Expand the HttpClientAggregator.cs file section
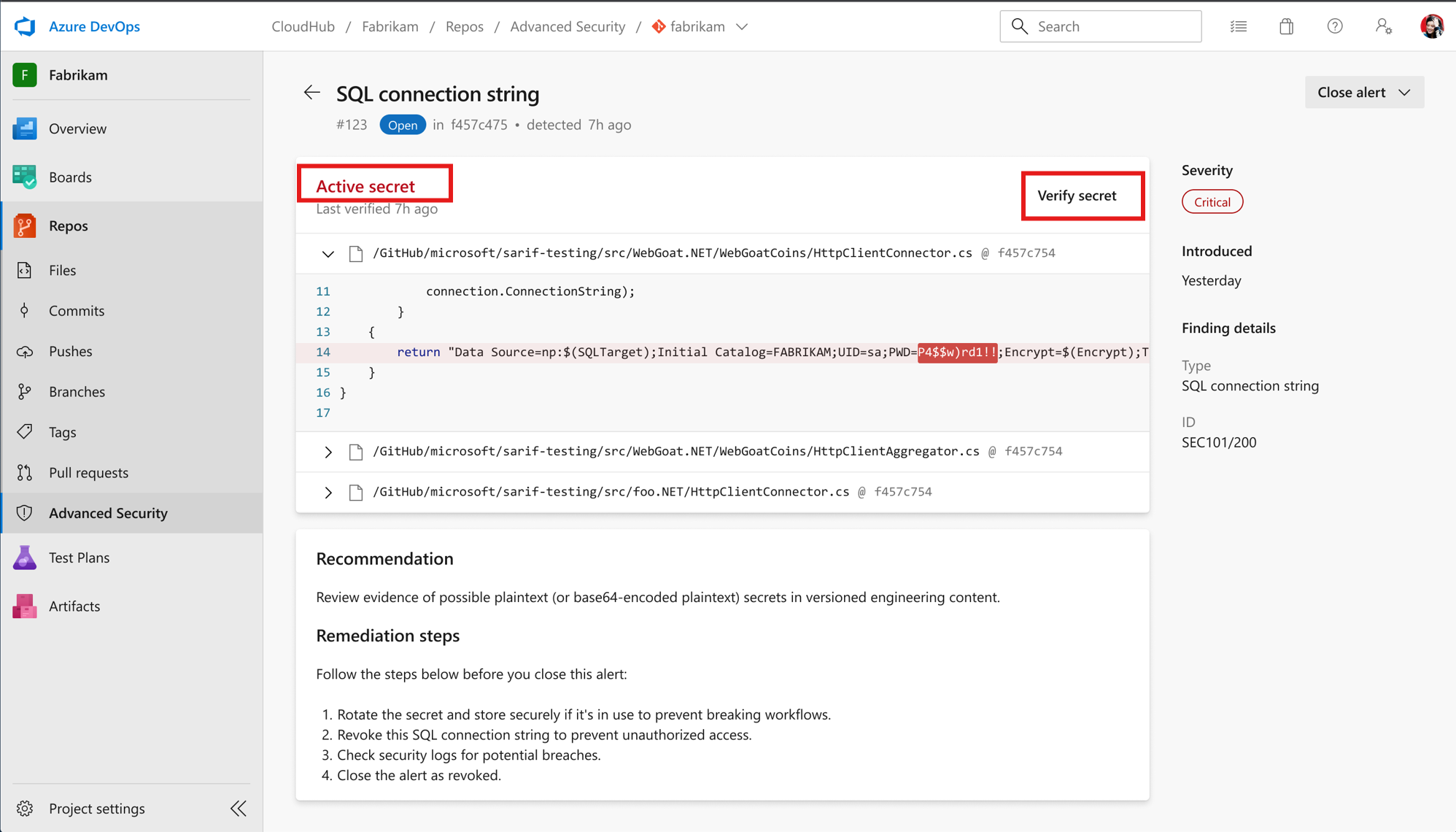 [328, 452]
